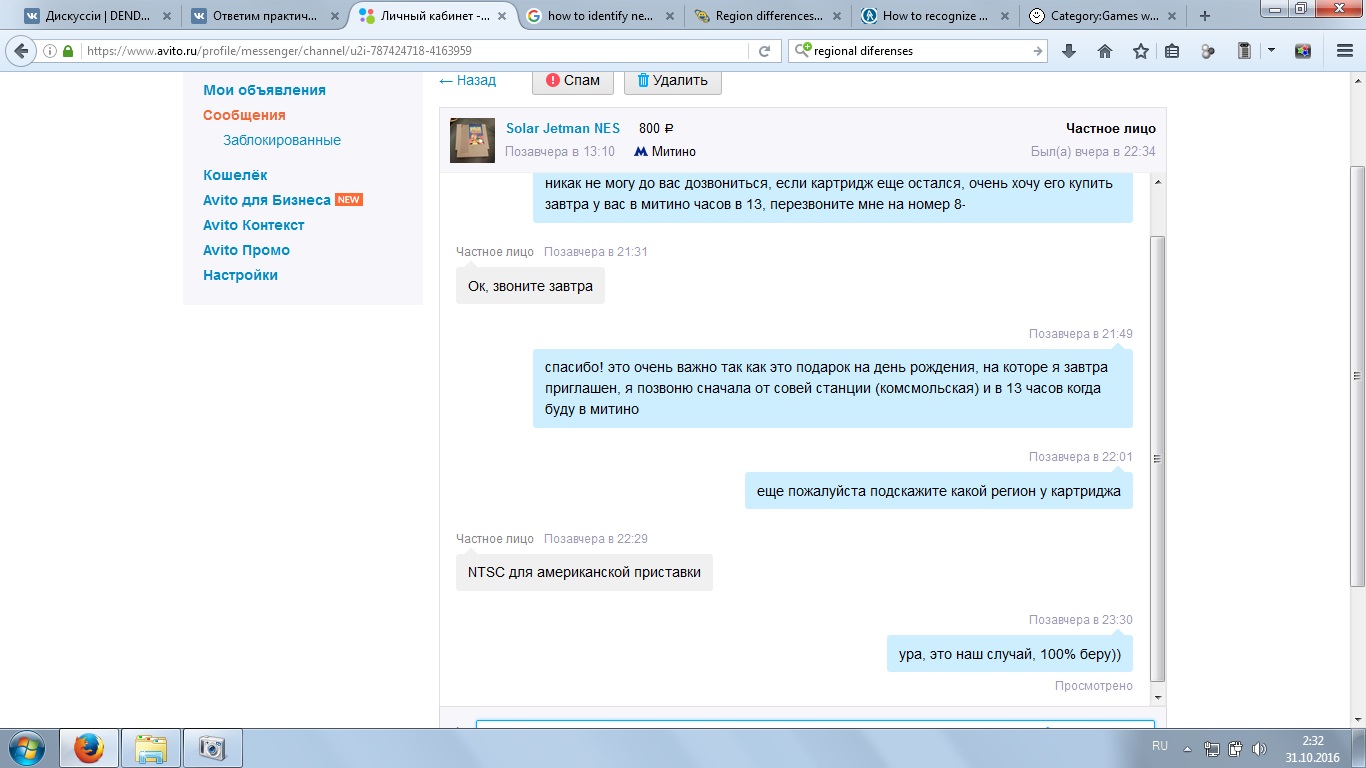
Task: Switch to 'Дискуссии | DEND' tab
Action: coord(98,16)
